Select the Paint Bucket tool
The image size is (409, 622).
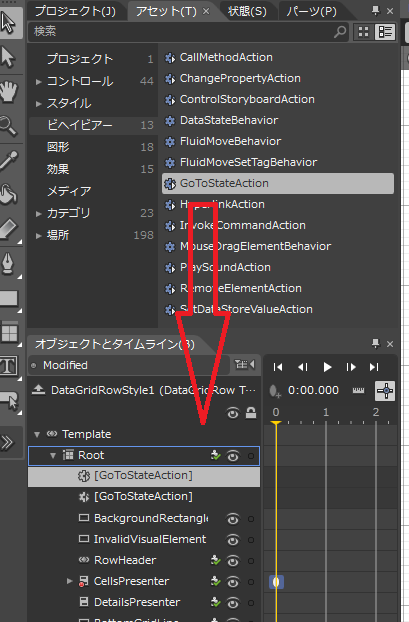[9, 194]
